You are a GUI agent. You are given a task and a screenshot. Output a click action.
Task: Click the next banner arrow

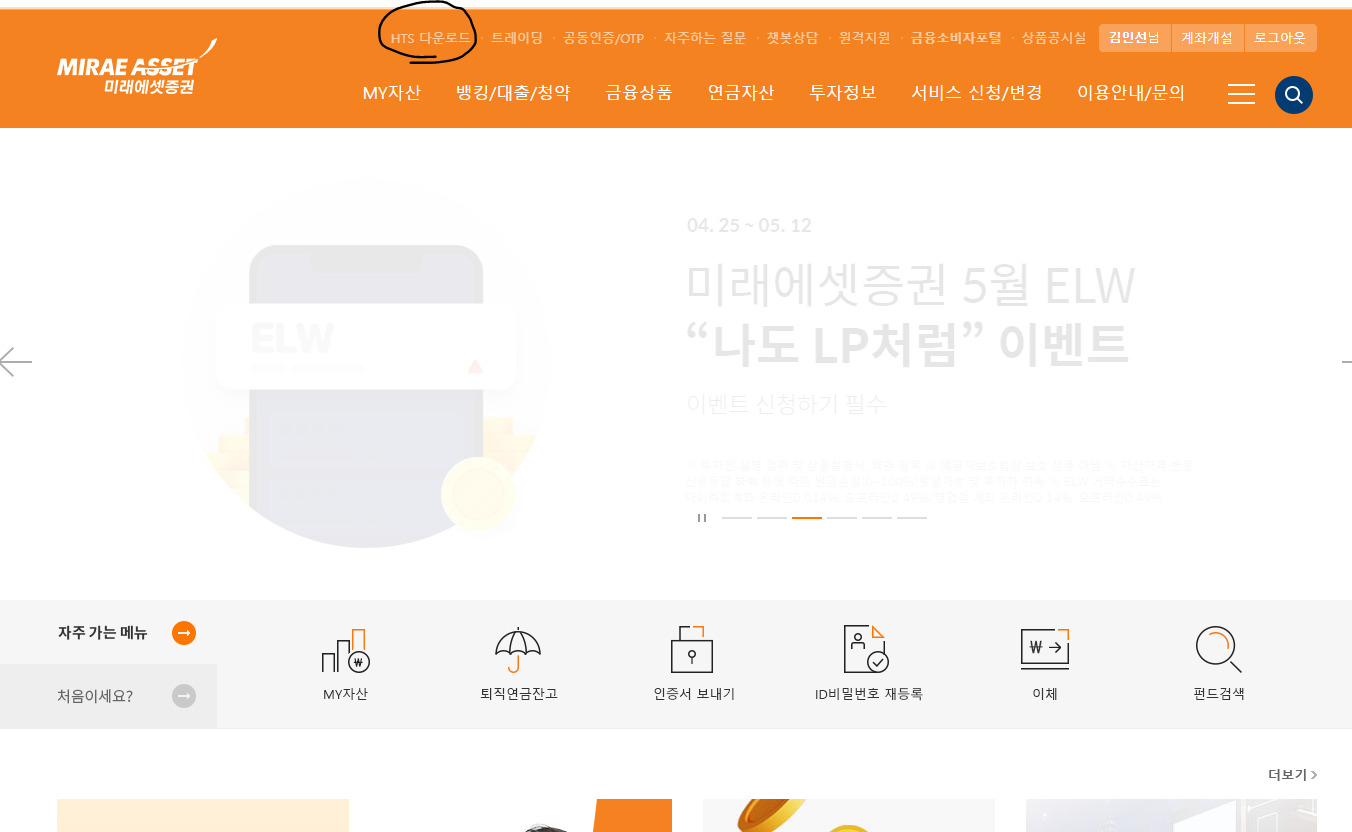1346,361
